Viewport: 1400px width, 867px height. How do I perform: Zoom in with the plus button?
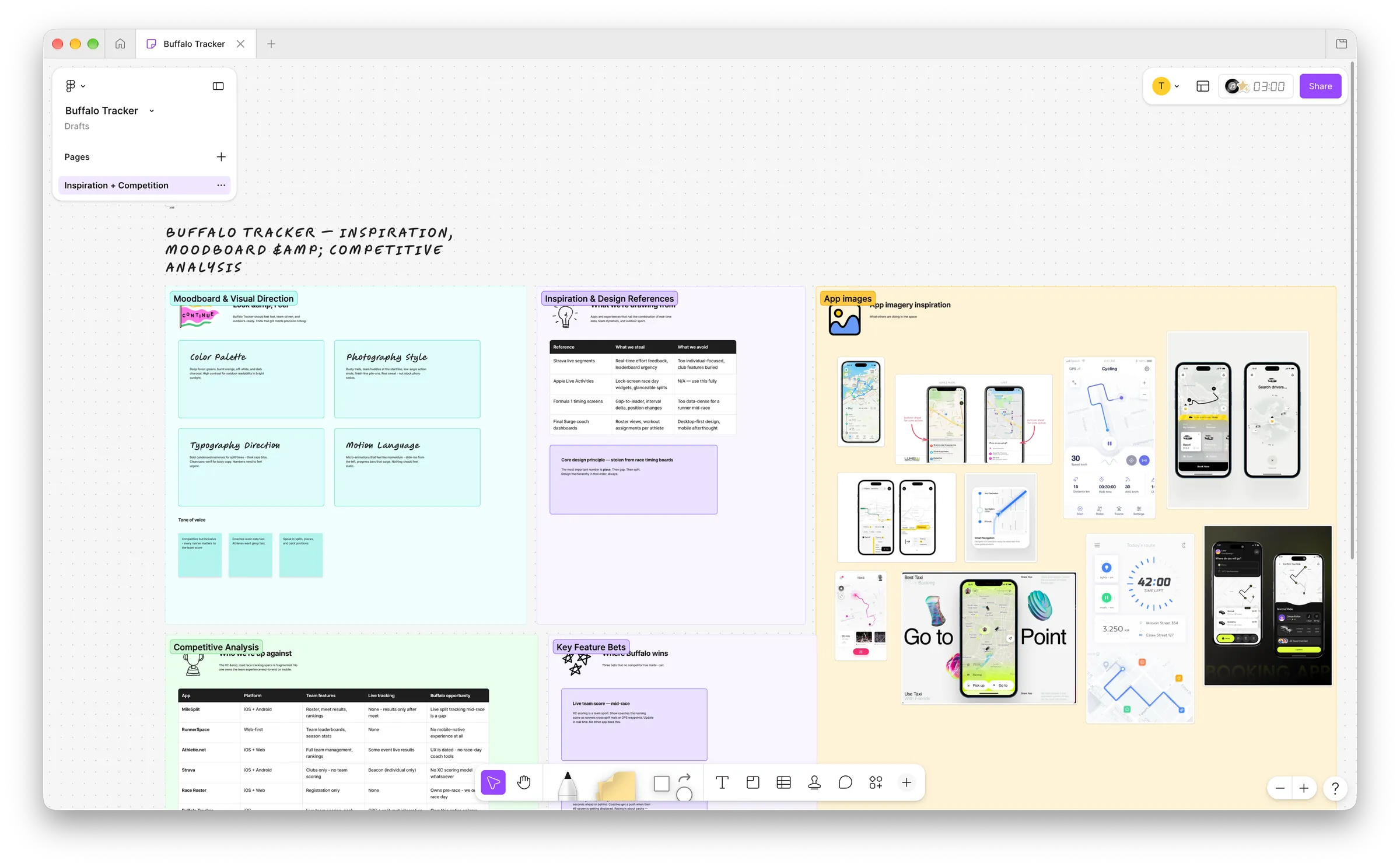pyautogui.click(x=1304, y=788)
